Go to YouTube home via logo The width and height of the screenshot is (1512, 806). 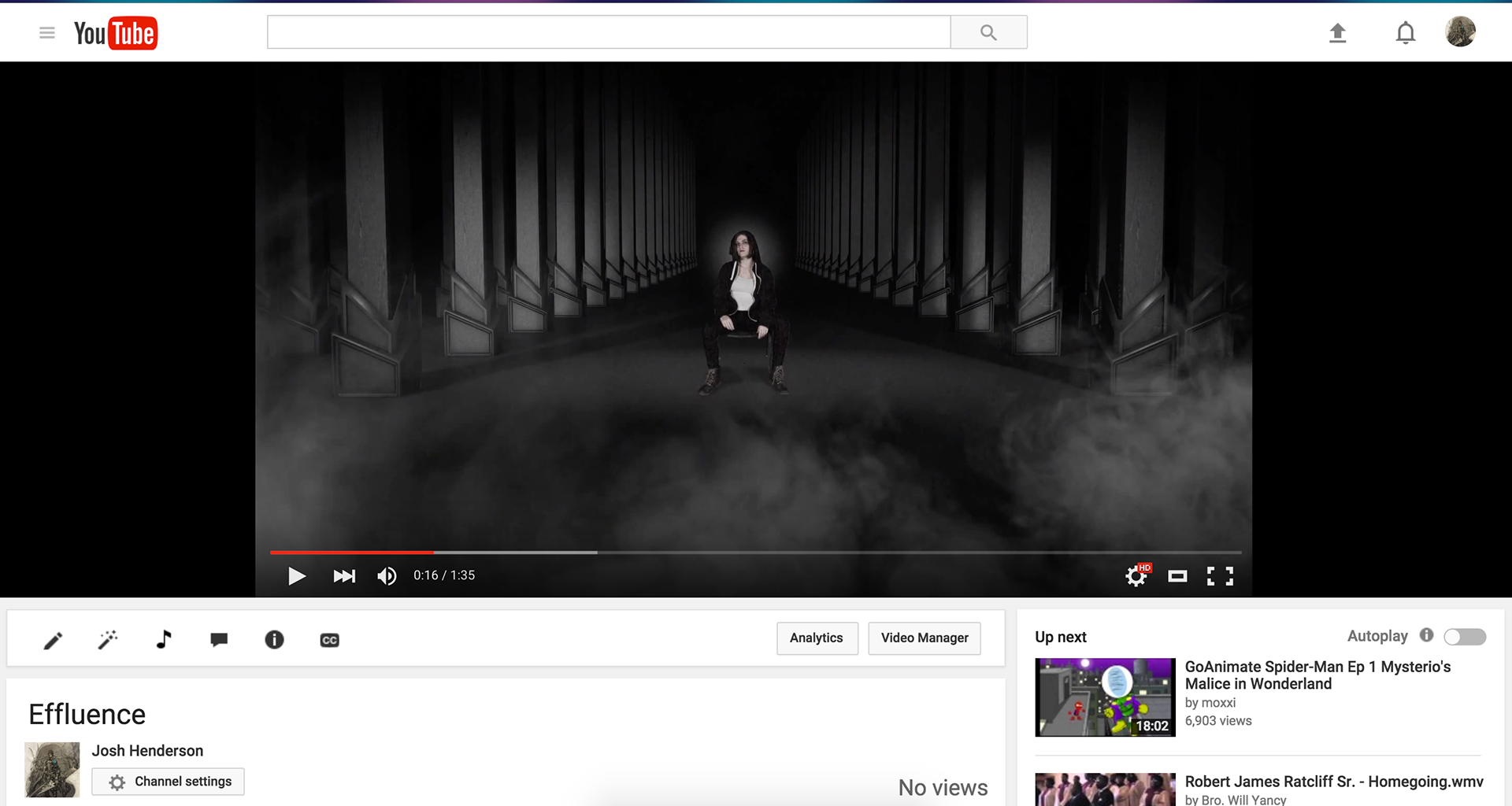point(116,33)
